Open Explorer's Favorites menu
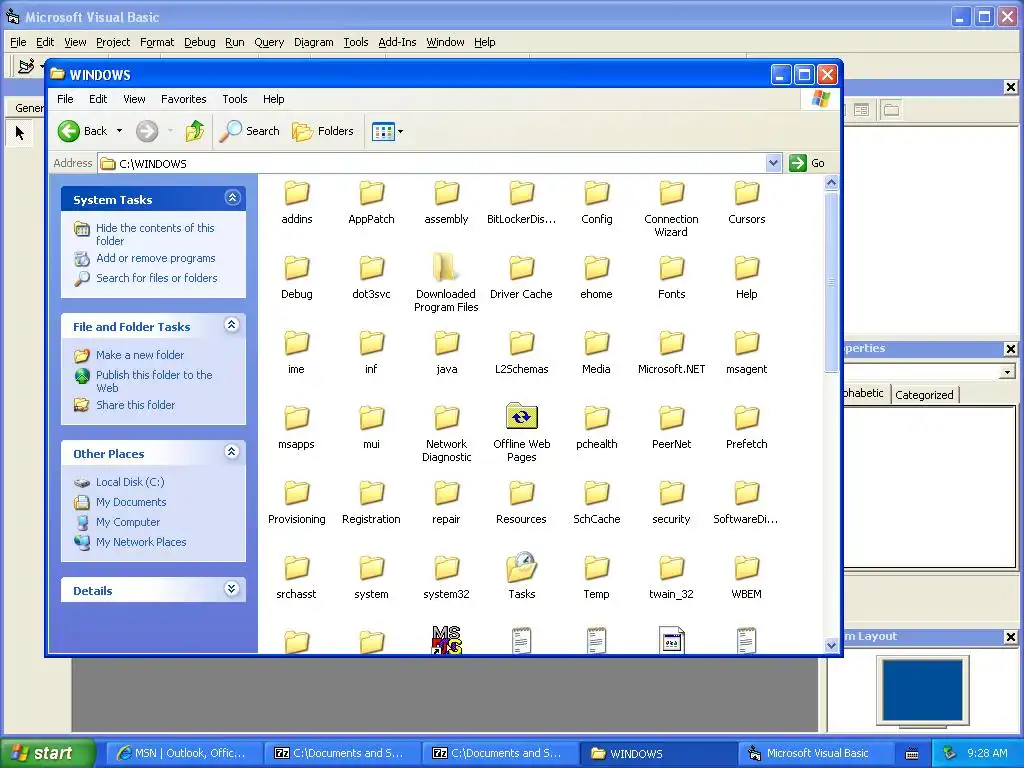 tap(184, 99)
